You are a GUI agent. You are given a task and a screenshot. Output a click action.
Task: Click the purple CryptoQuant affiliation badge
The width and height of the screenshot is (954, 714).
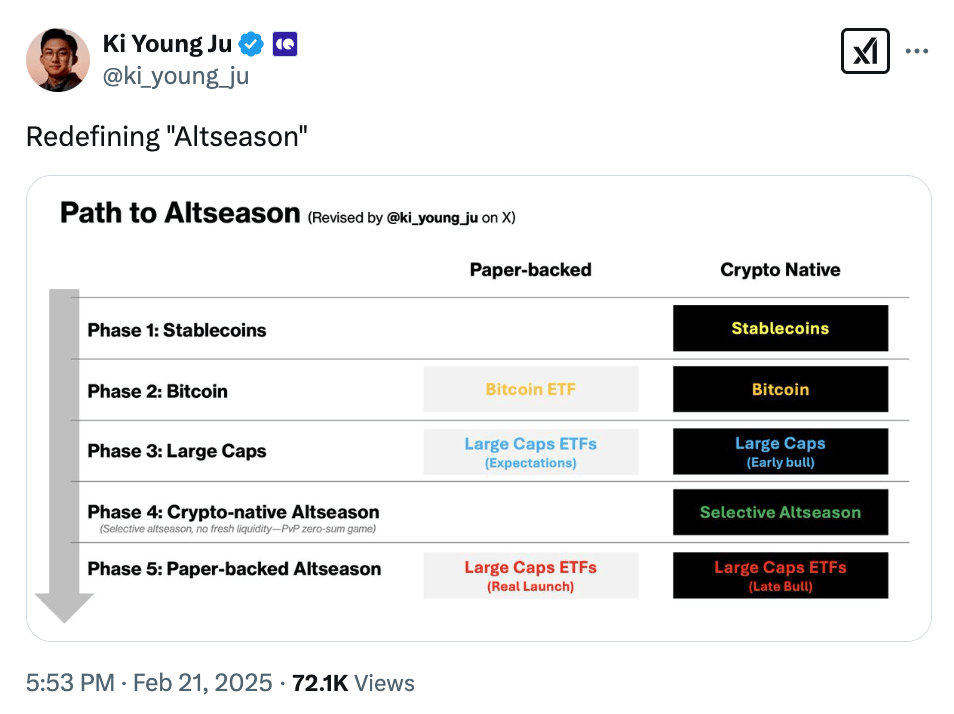284,43
